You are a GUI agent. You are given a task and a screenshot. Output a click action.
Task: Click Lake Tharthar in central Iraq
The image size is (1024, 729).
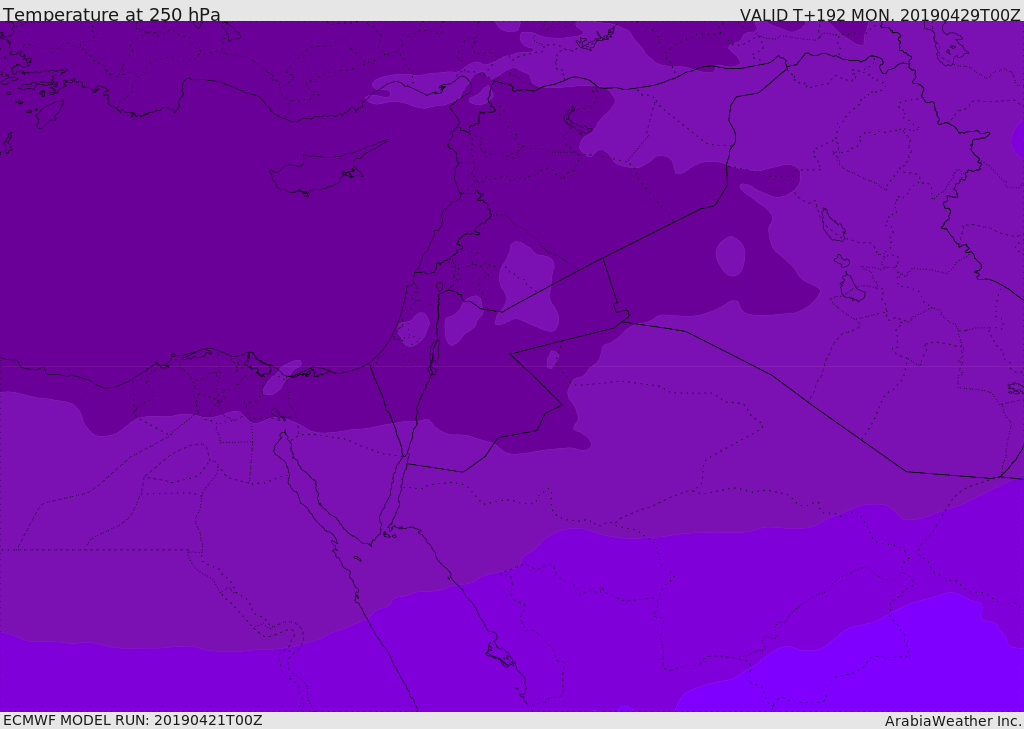pyautogui.click(x=832, y=225)
